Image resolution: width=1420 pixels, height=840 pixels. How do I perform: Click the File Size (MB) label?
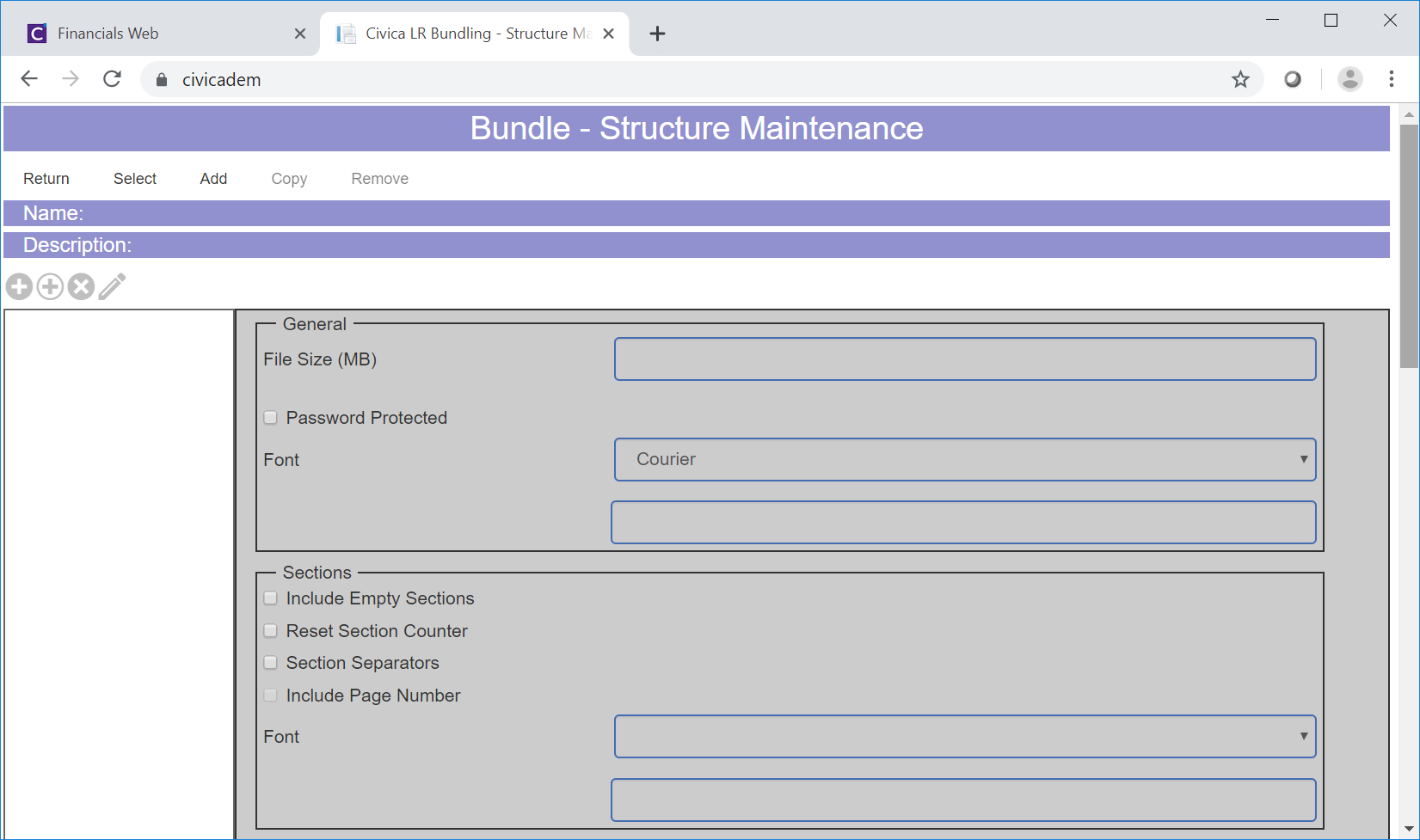(x=320, y=359)
